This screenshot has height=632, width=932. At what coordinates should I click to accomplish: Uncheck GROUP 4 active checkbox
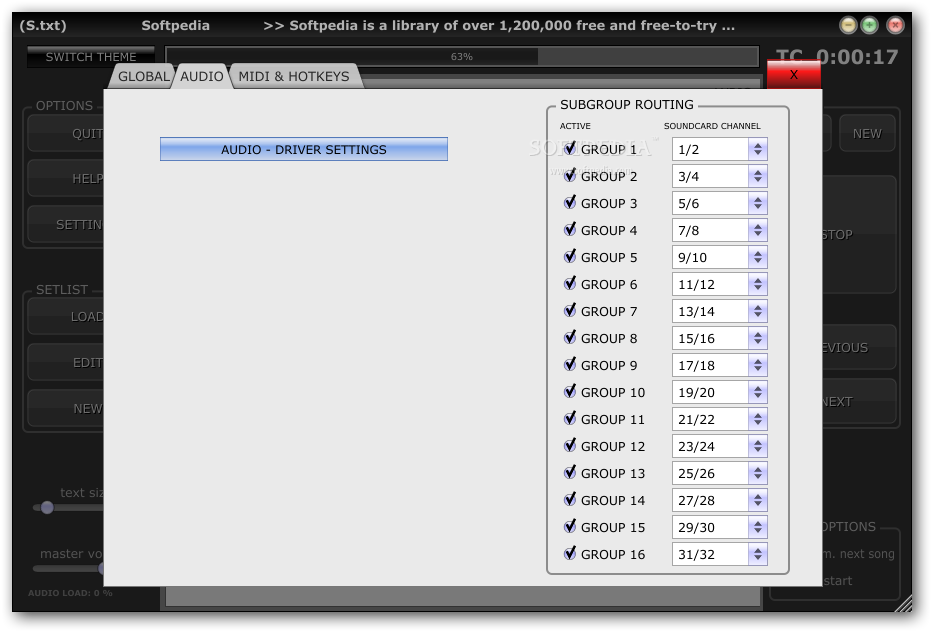click(569, 229)
